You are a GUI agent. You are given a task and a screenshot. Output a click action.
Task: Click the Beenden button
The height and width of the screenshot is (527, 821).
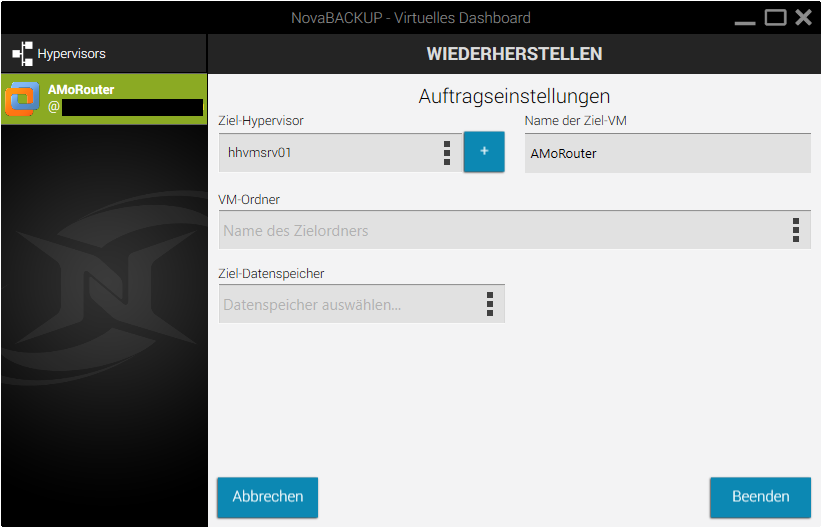click(x=760, y=497)
